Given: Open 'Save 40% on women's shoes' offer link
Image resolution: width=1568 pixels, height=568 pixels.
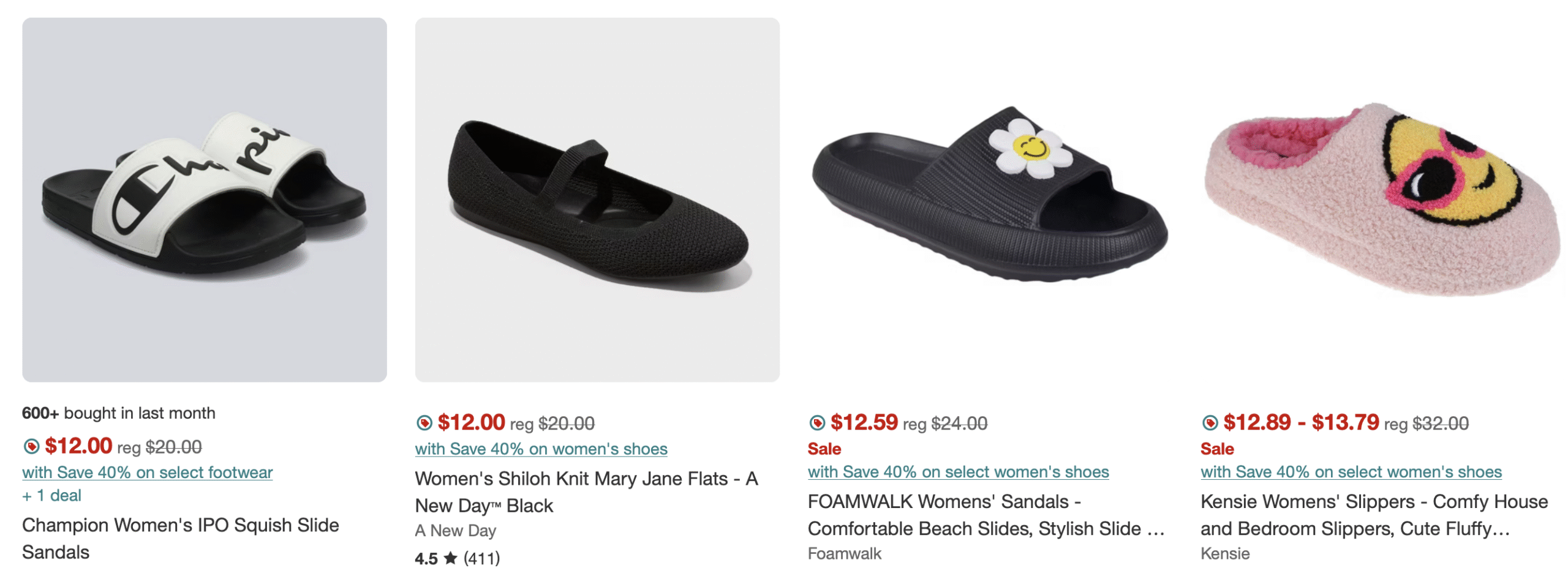Looking at the screenshot, I should point(541,449).
